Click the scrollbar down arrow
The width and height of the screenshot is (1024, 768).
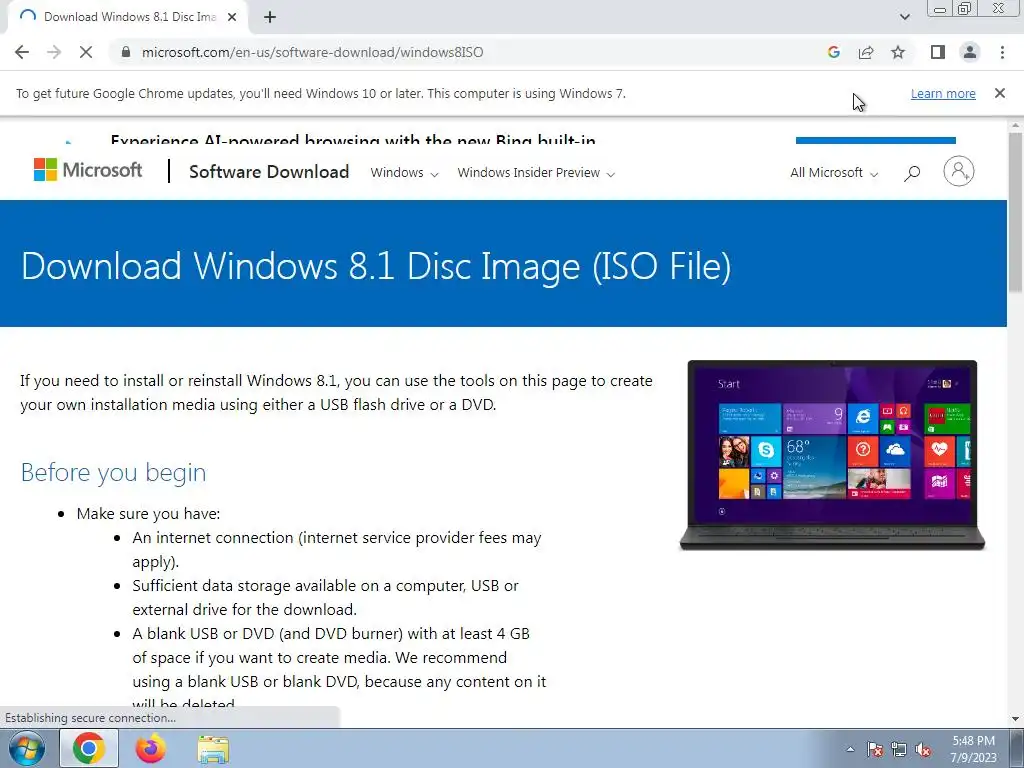[x=1016, y=719]
